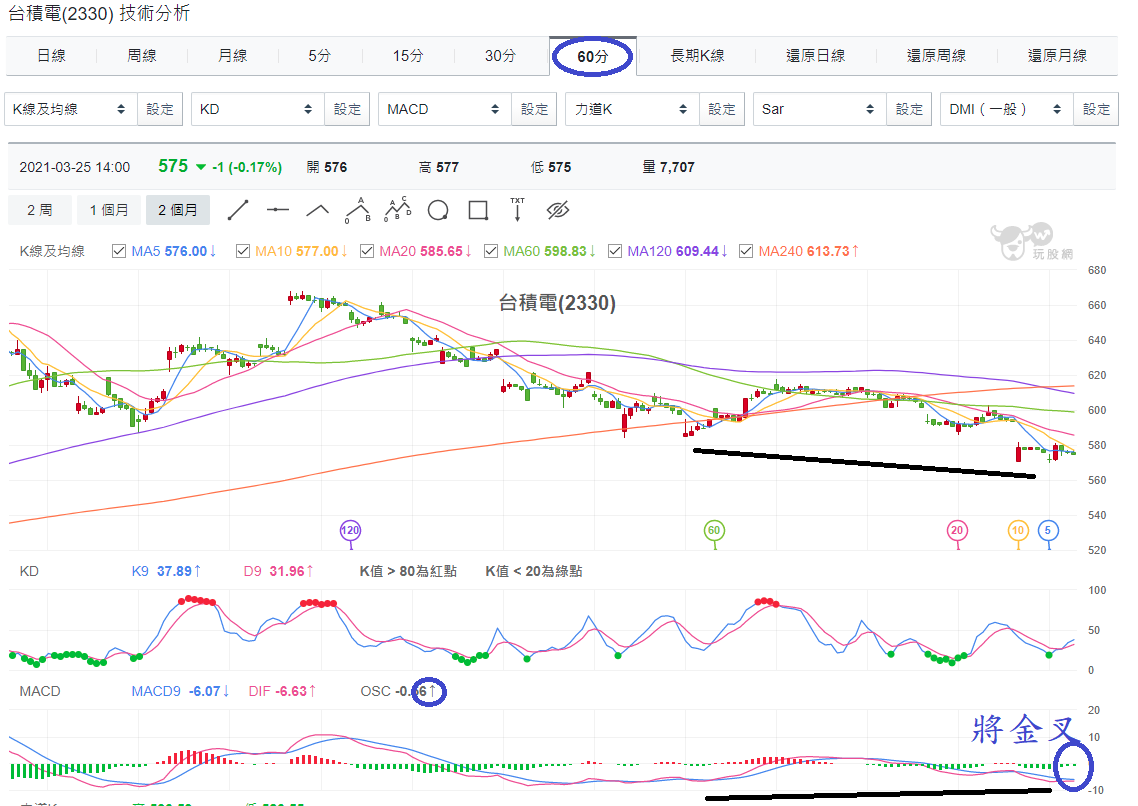Set chart range to 1 個月
This screenshot has width=1138, height=806.
tap(109, 210)
